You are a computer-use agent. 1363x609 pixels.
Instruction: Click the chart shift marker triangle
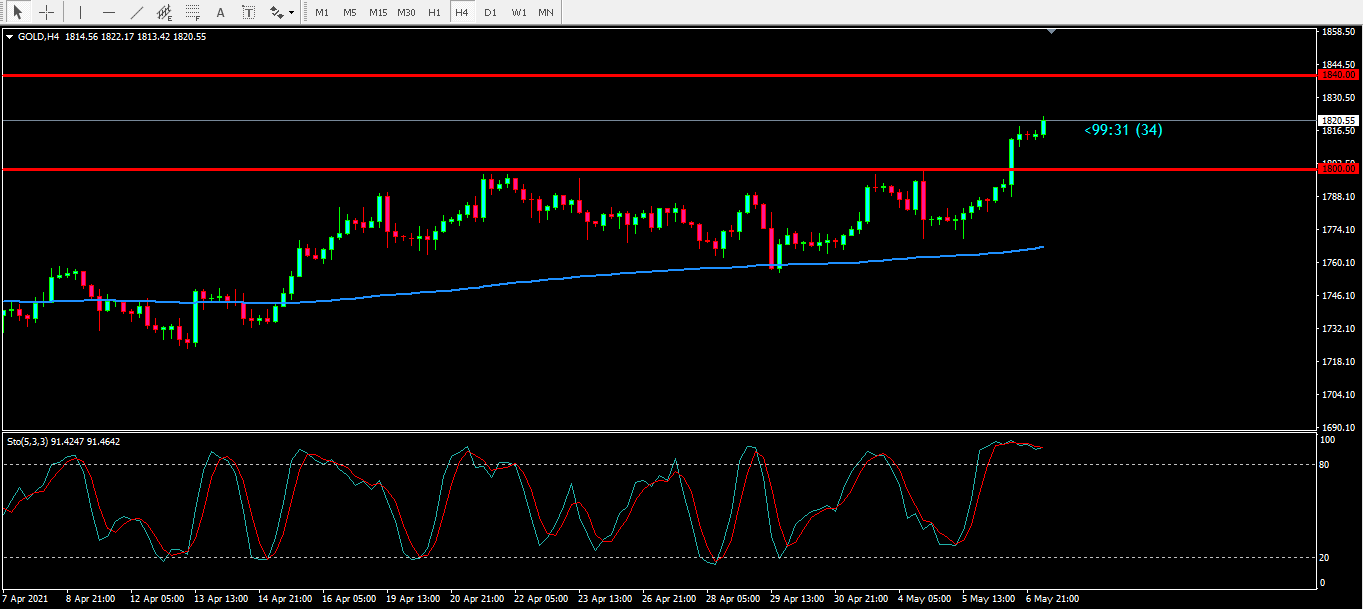[x=1051, y=32]
